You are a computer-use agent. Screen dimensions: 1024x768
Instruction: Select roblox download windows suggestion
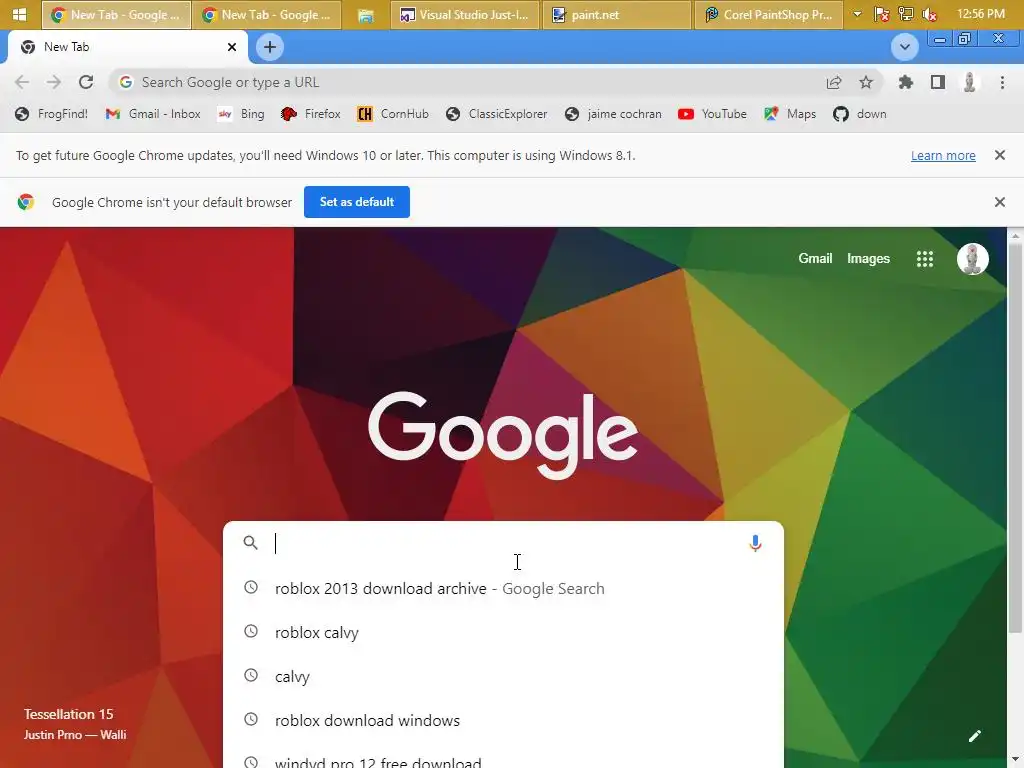503,720
